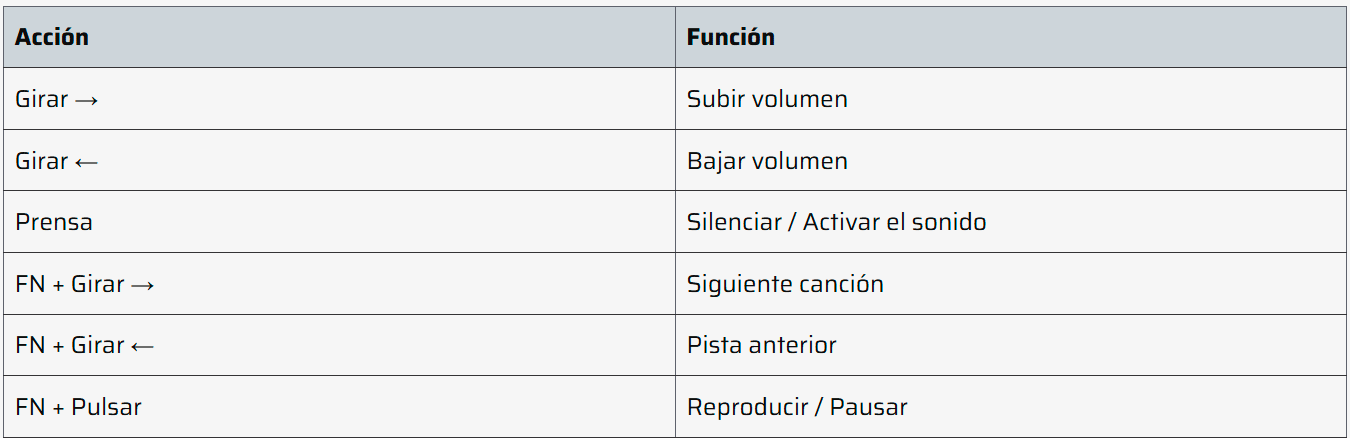Select the 'Girar ←' action cell
The image size is (1350, 438).
pyautogui.click(x=339, y=160)
